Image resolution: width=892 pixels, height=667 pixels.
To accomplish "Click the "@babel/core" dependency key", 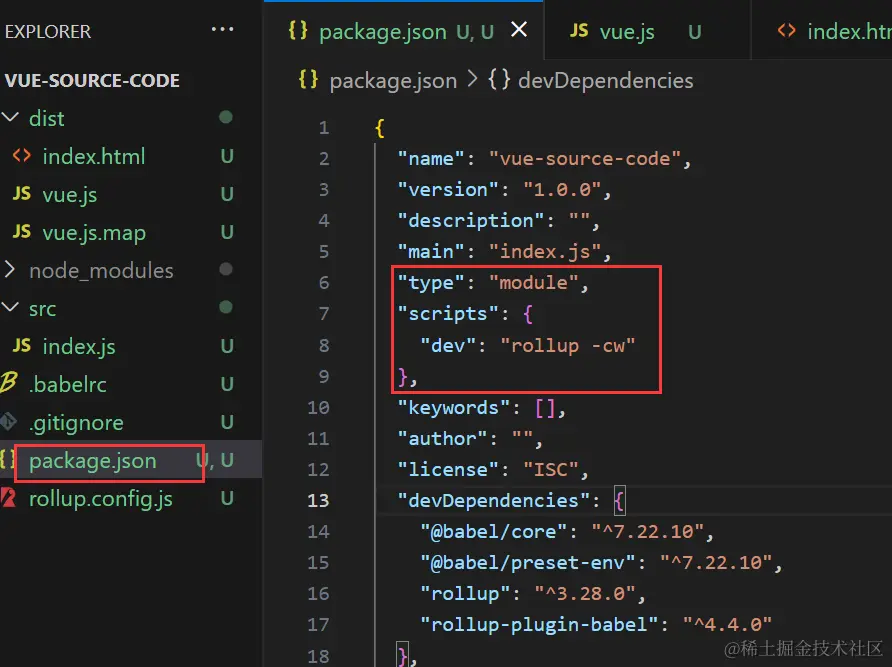I will point(493,532).
